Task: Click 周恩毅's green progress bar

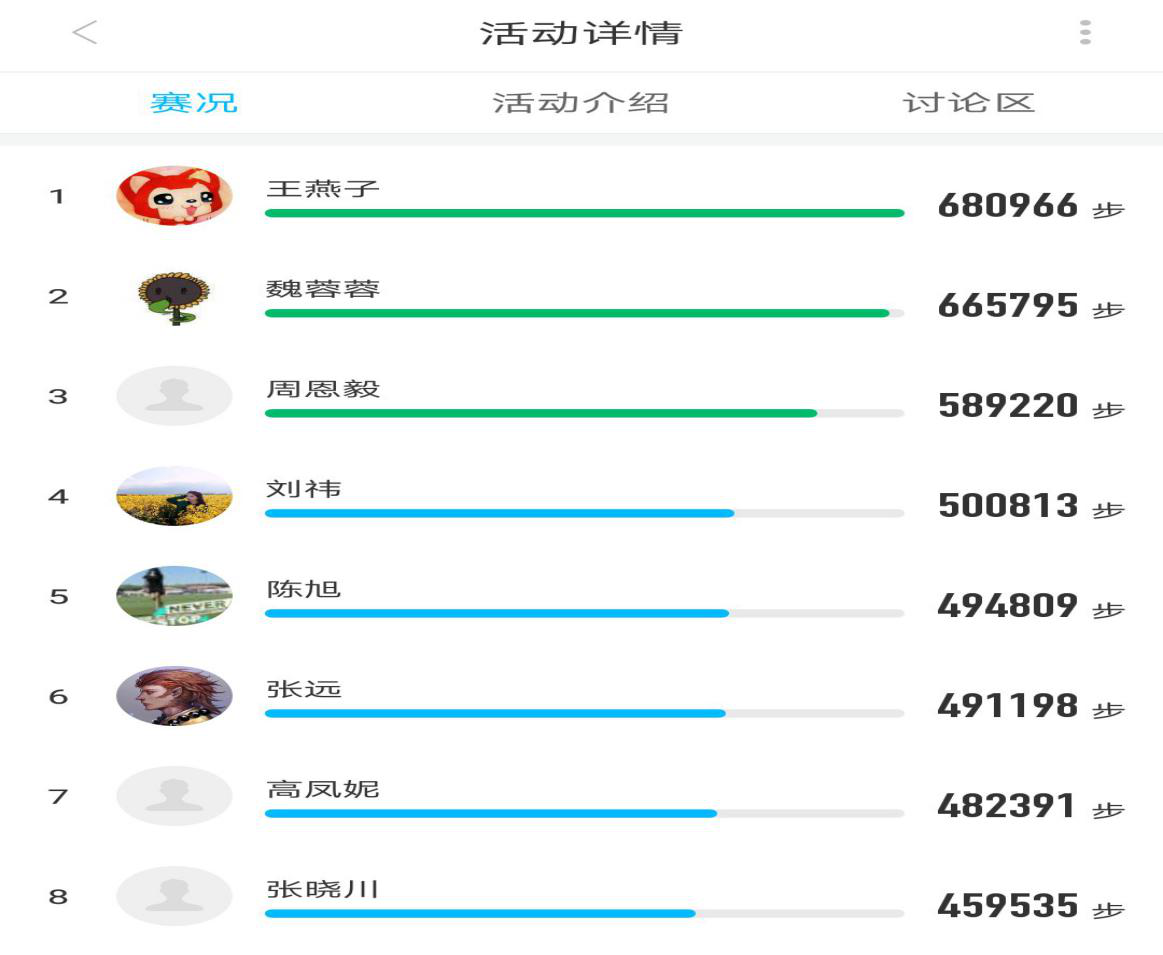Action: [x=584, y=413]
